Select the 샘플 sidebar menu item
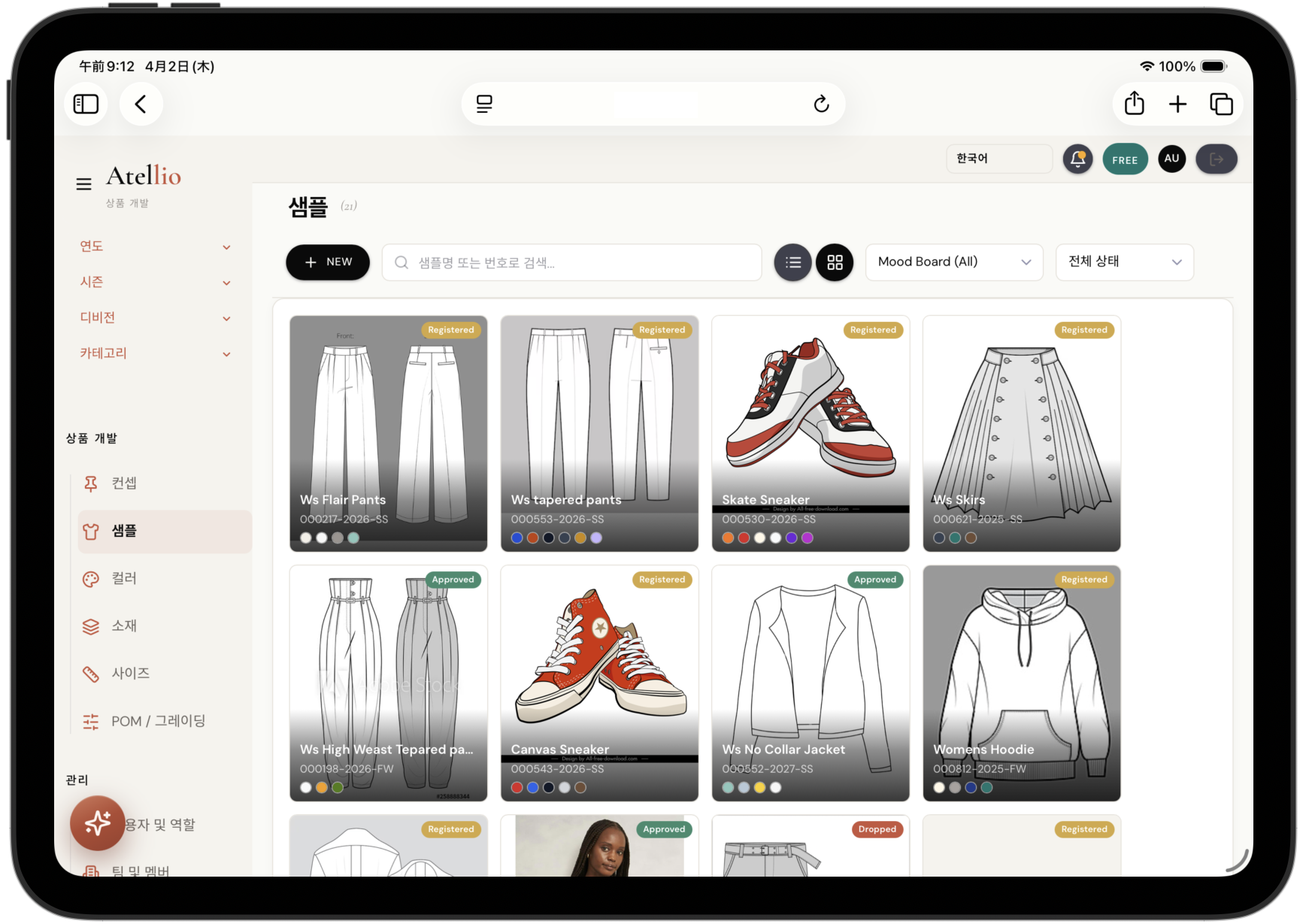The height and width of the screenshot is (924, 1300). (x=123, y=532)
